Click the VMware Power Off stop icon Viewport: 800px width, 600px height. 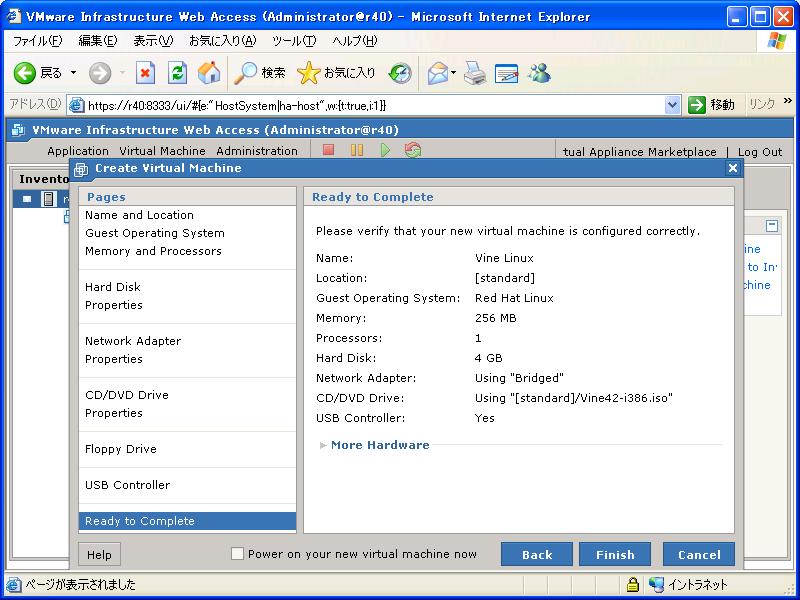coord(329,149)
